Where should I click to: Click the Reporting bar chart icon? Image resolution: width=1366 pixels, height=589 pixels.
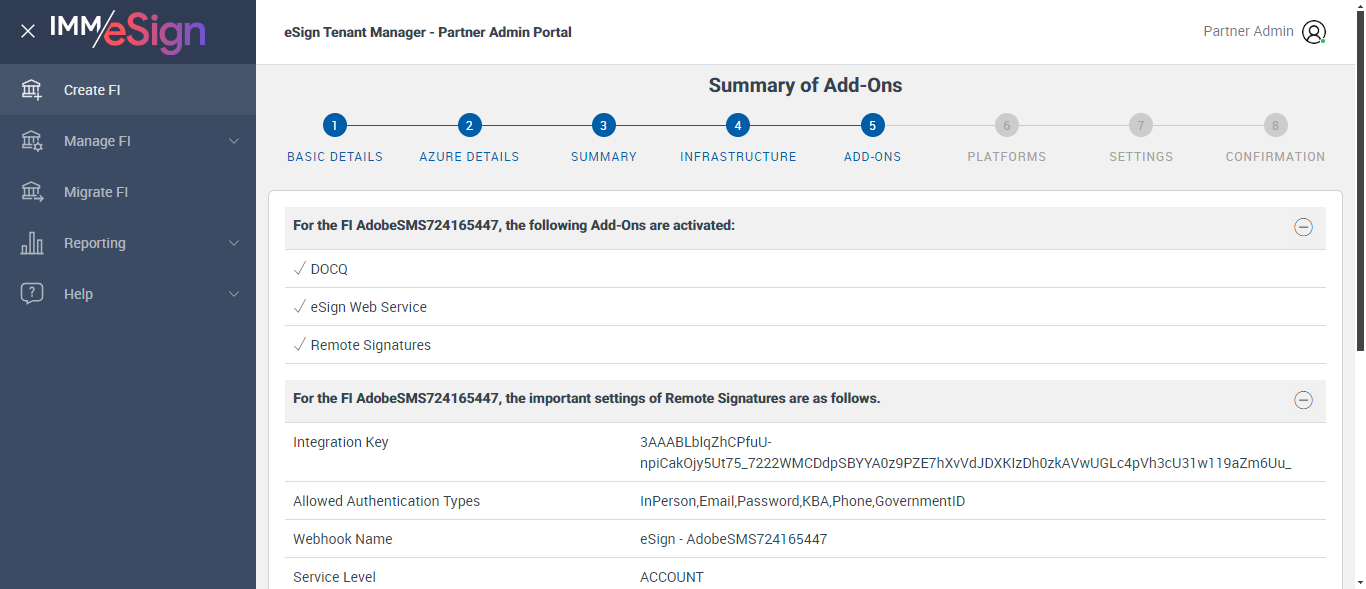[x=32, y=243]
